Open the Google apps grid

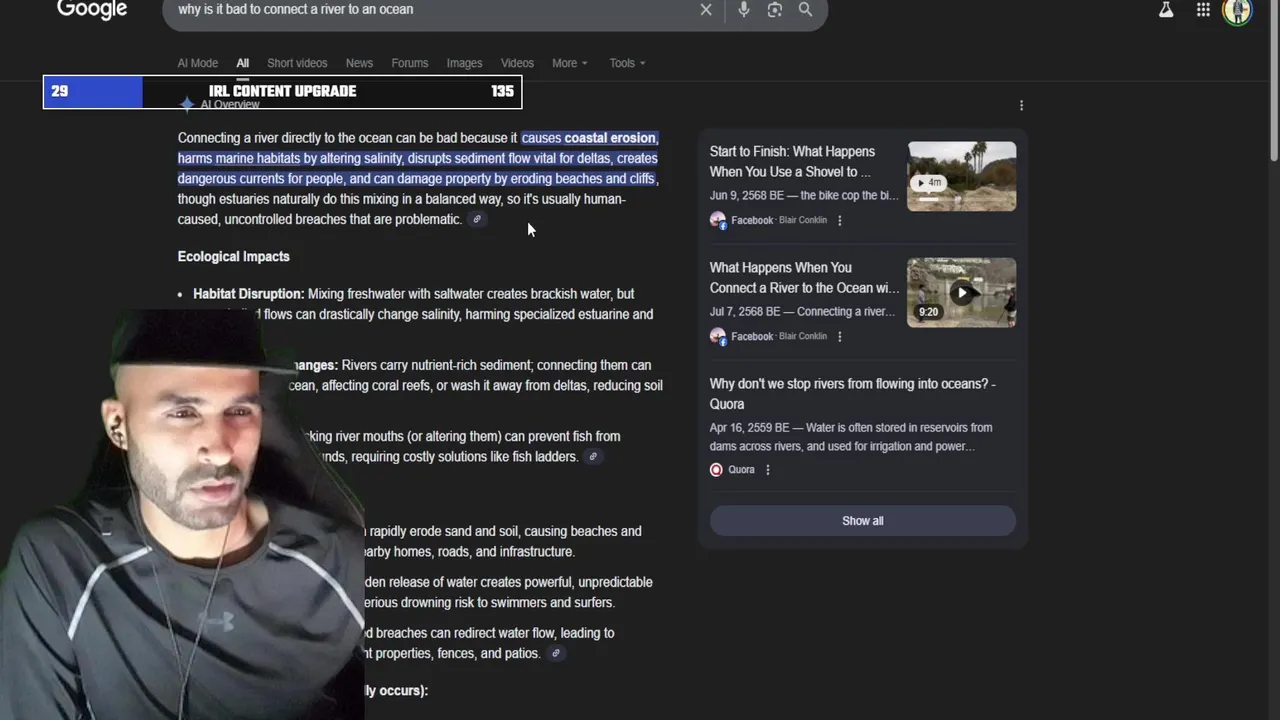tap(1203, 10)
